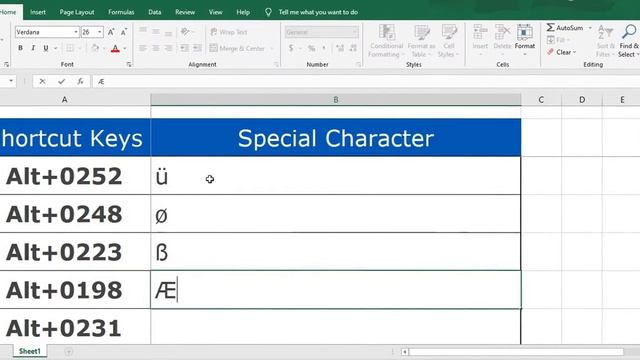The width and height of the screenshot is (640, 360).
Task: Switch to the Formulas ribbon tab
Action: (x=121, y=12)
